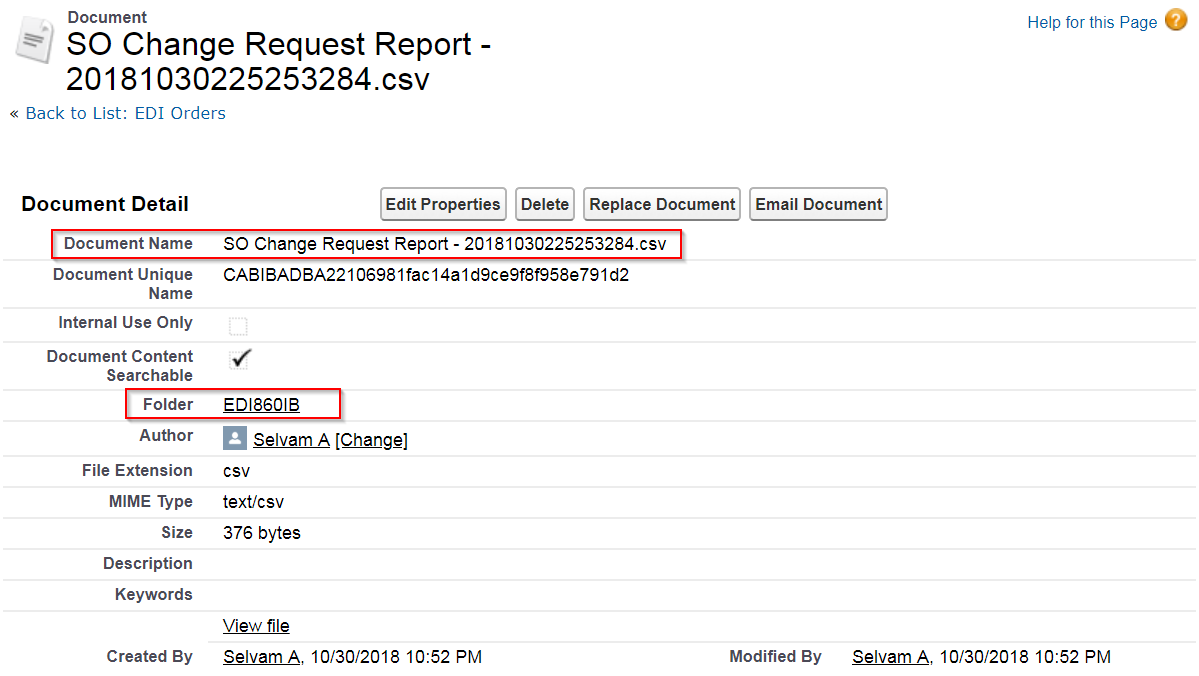Click the page title SO Change Request Report

point(278,61)
